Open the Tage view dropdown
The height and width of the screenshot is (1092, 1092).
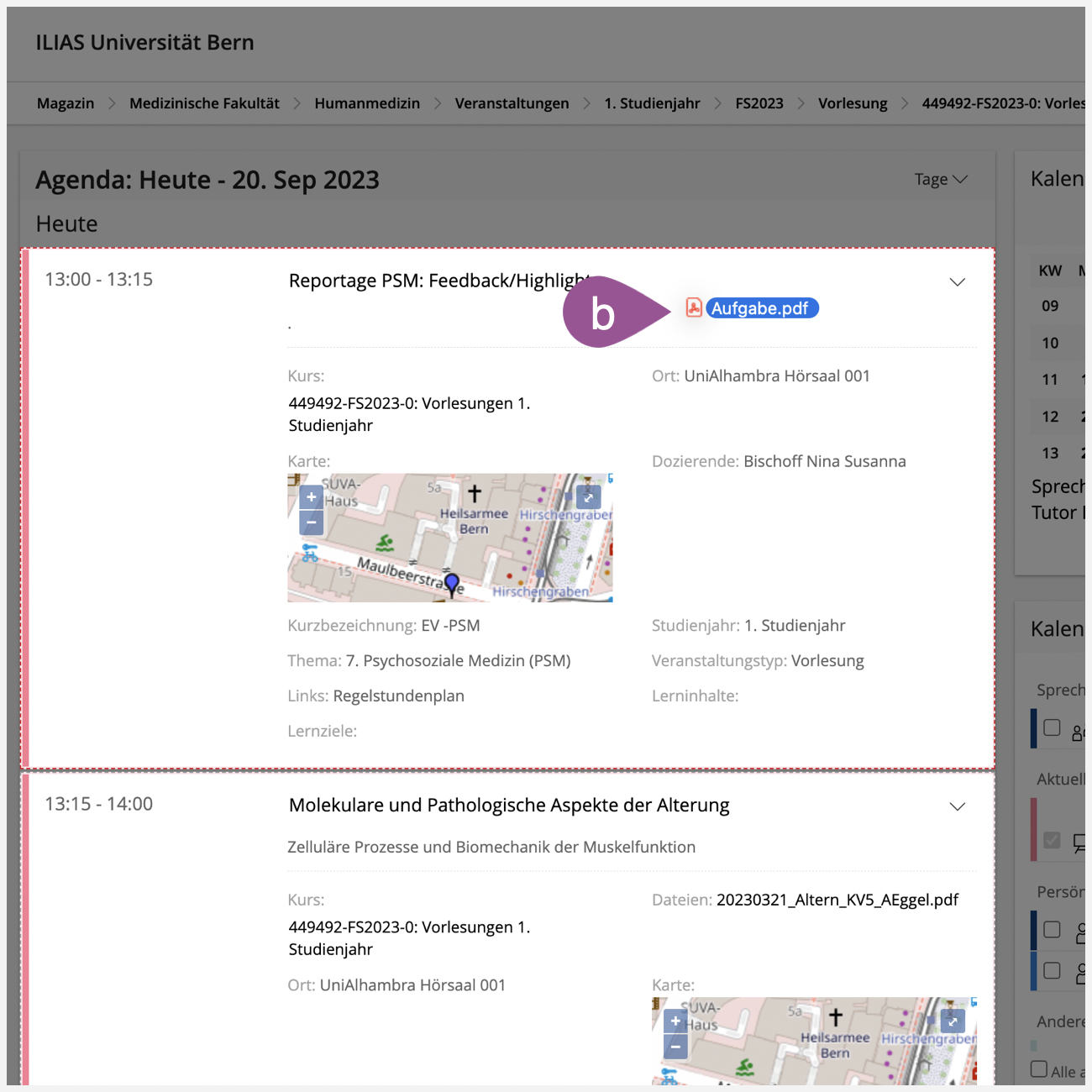pos(941,179)
